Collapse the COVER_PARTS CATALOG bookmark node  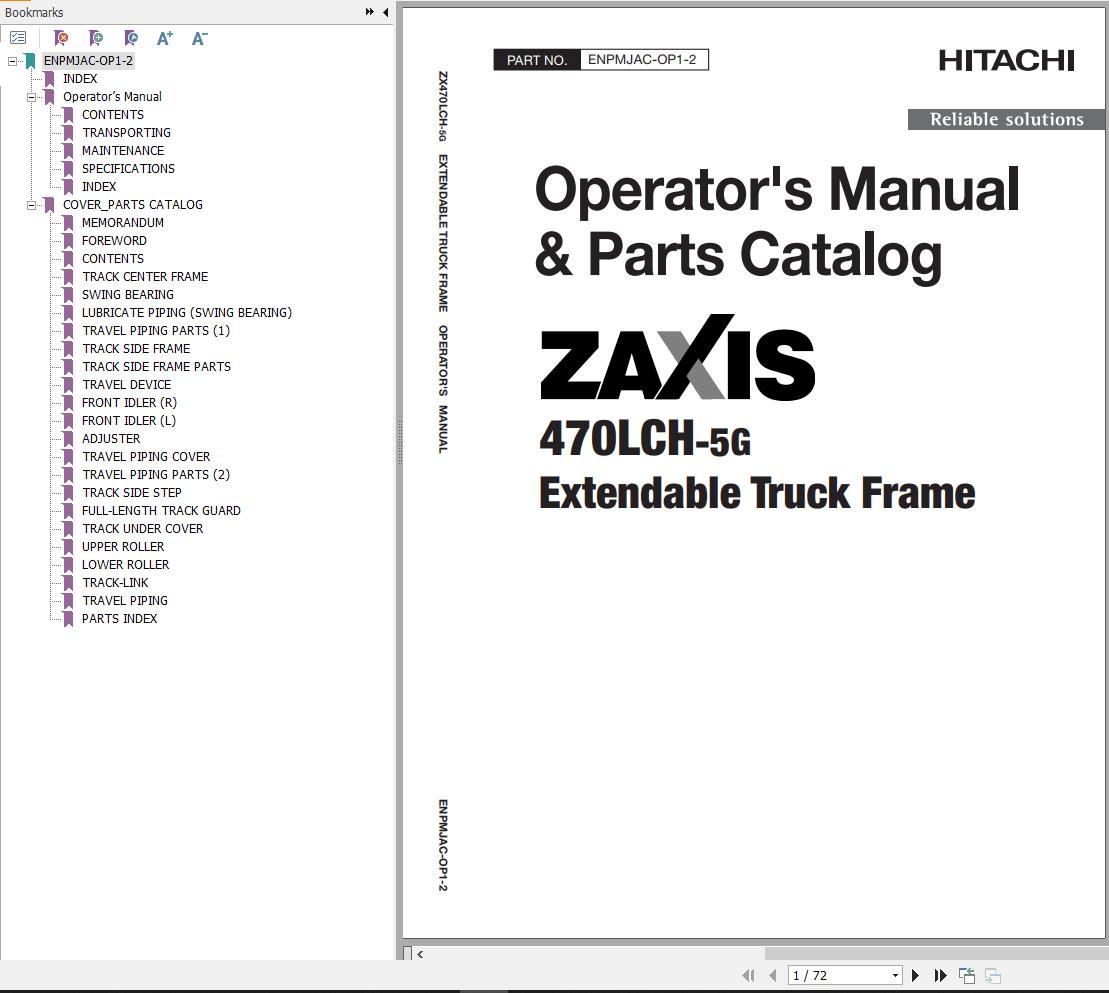tap(31, 205)
